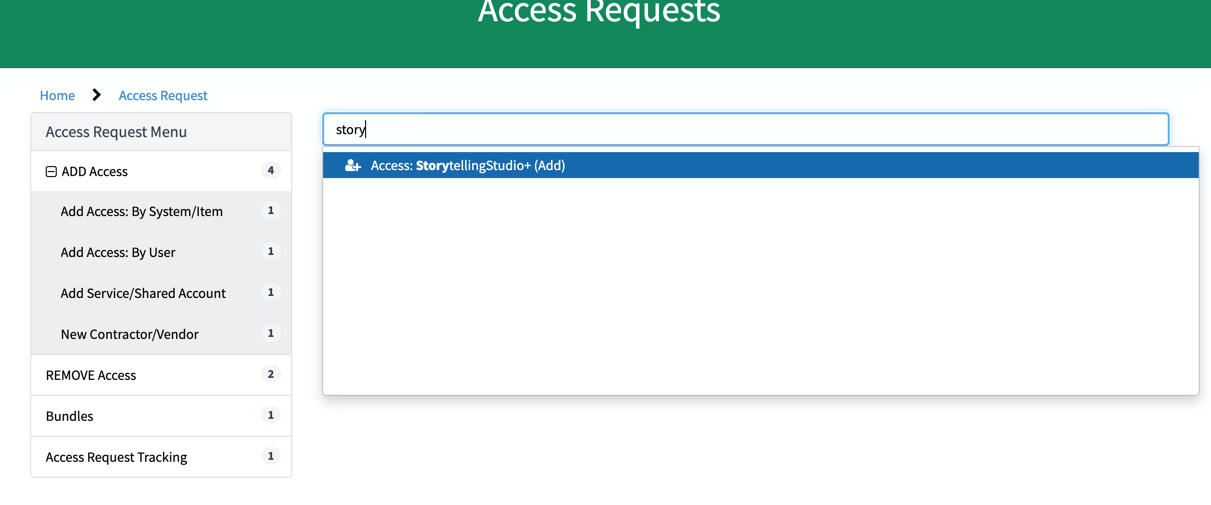Click the New Contractor/Vendor count badge
The height and width of the screenshot is (505, 1211).
pos(270,334)
